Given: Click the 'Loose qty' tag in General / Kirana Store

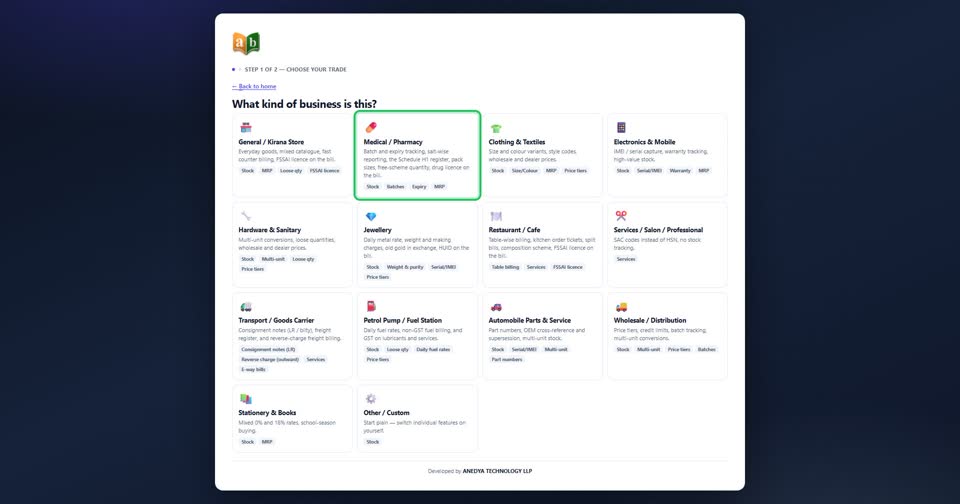Looking at the screenshot, I should click(x=291, y=171).
